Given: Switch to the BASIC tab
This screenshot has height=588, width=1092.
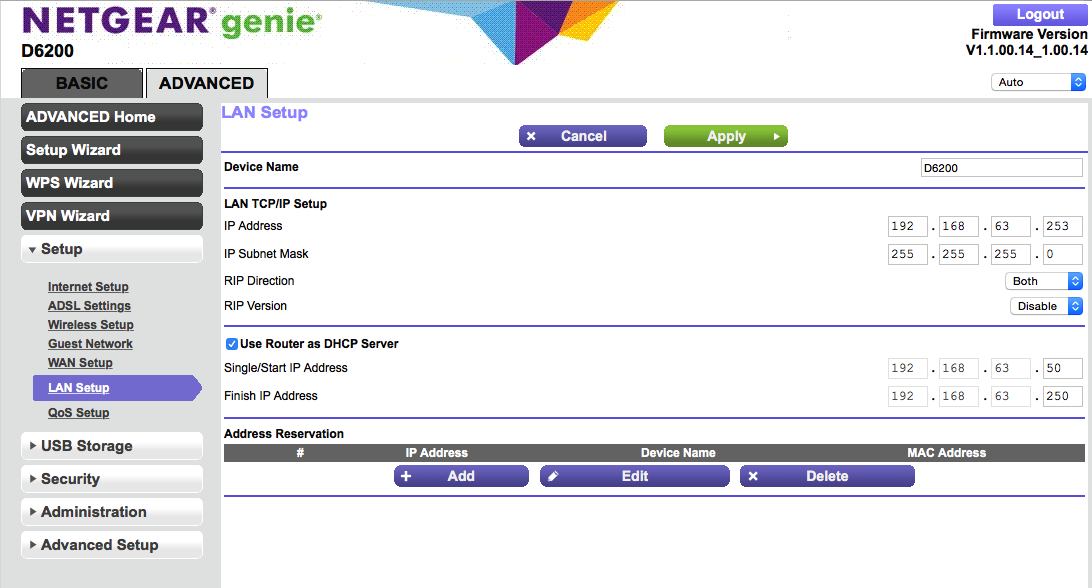Looking at the screenshot, I should 81,84.
